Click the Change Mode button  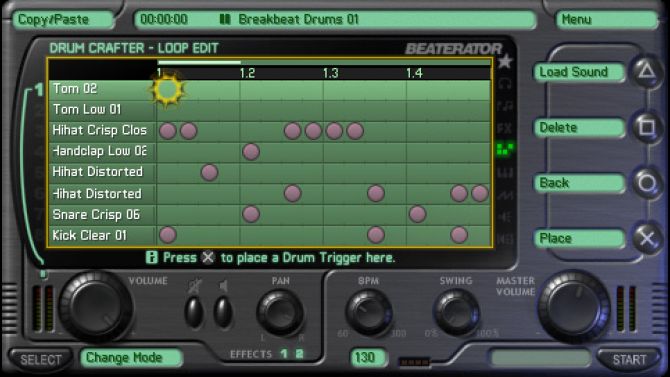click(x=131, y=357)
